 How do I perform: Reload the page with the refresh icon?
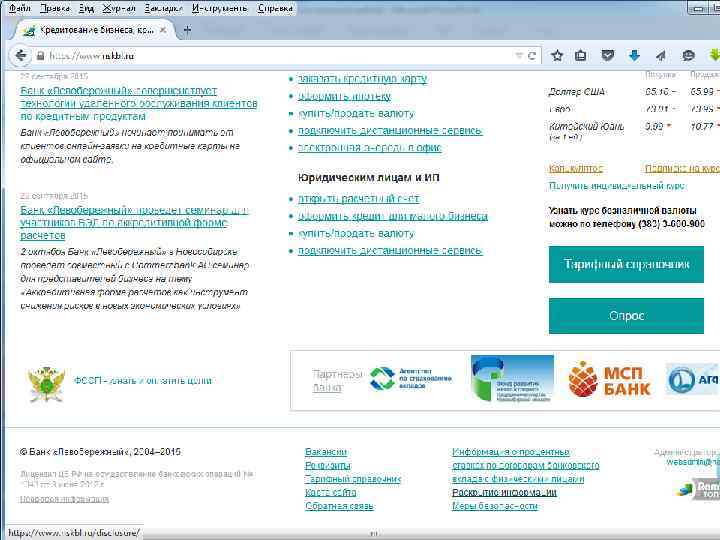[x=532, y=56]
